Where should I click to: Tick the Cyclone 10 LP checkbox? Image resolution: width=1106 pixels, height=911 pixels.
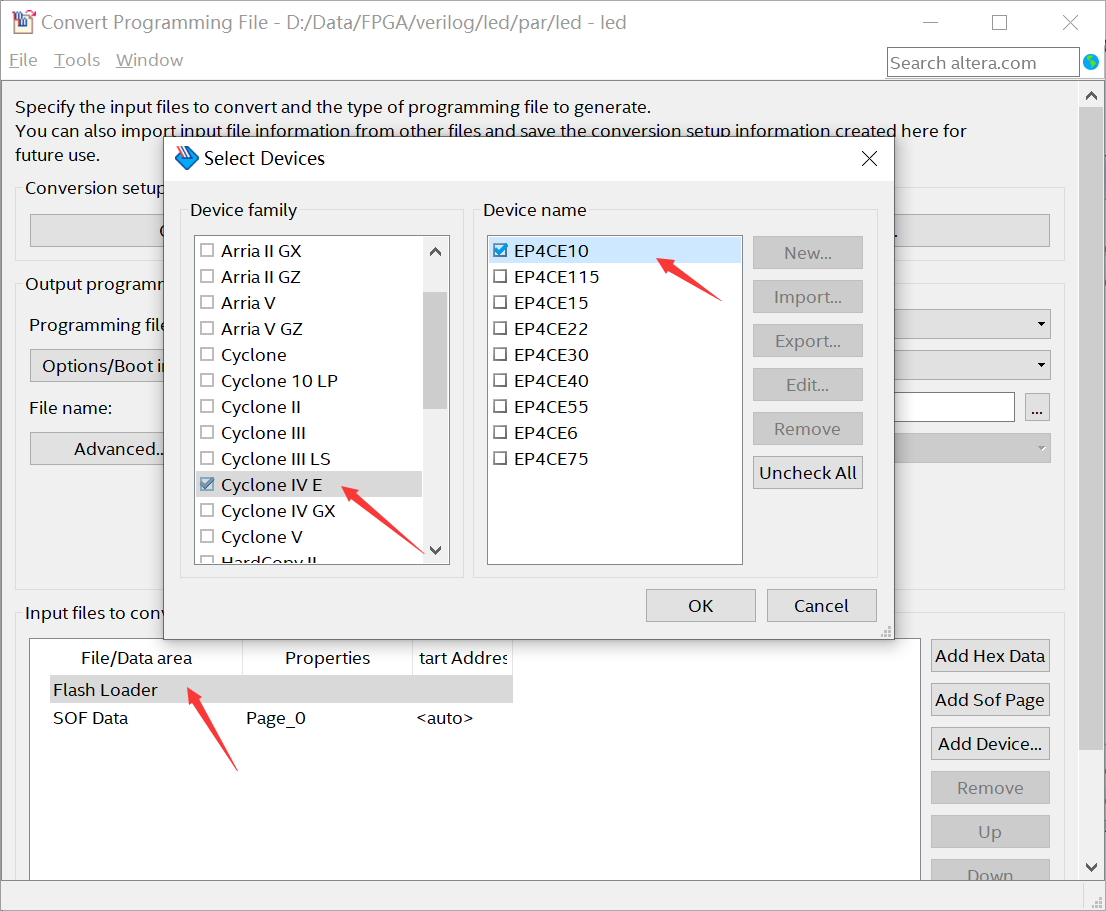(x=207, y=381)
